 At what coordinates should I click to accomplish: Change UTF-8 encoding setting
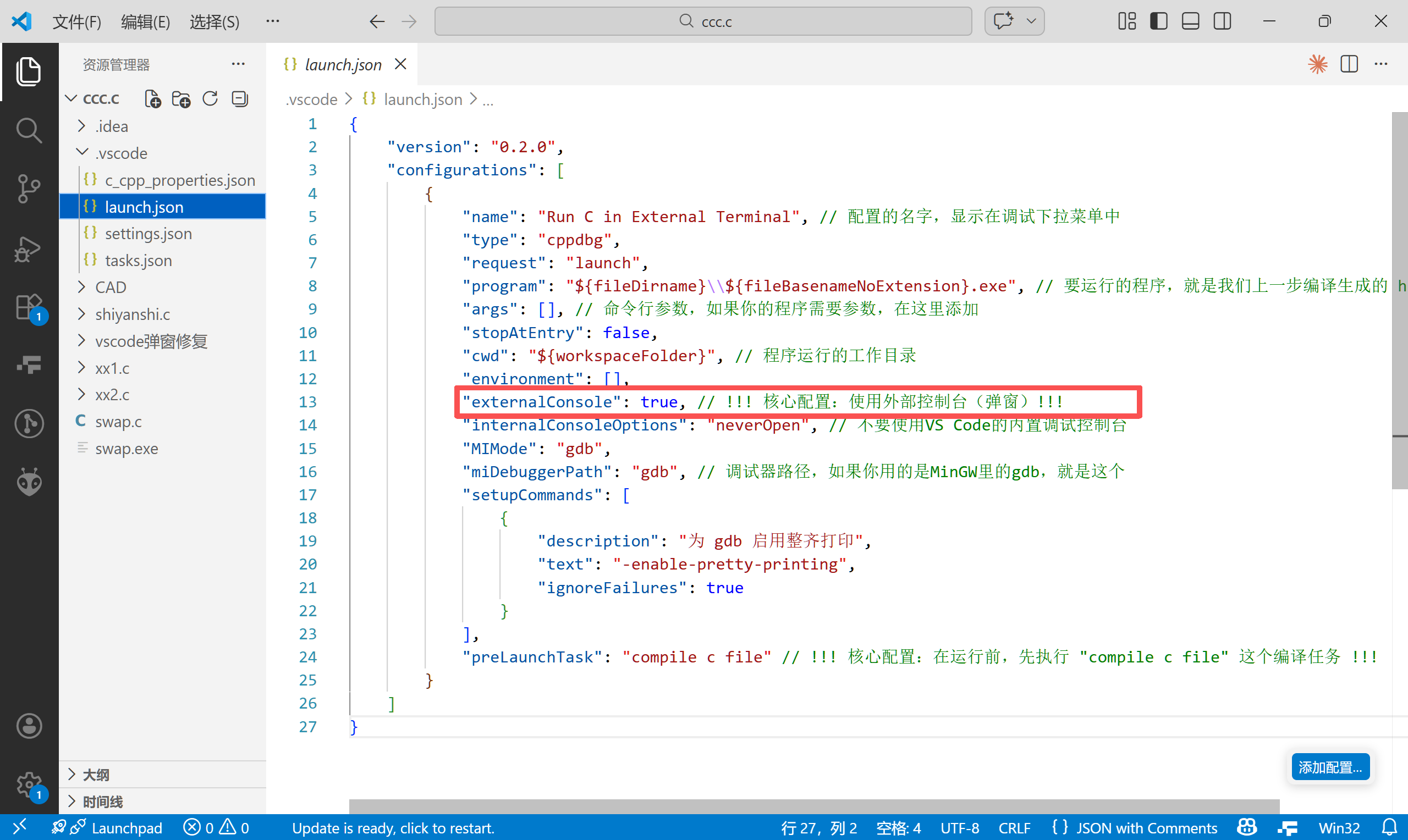click(960, 828)
